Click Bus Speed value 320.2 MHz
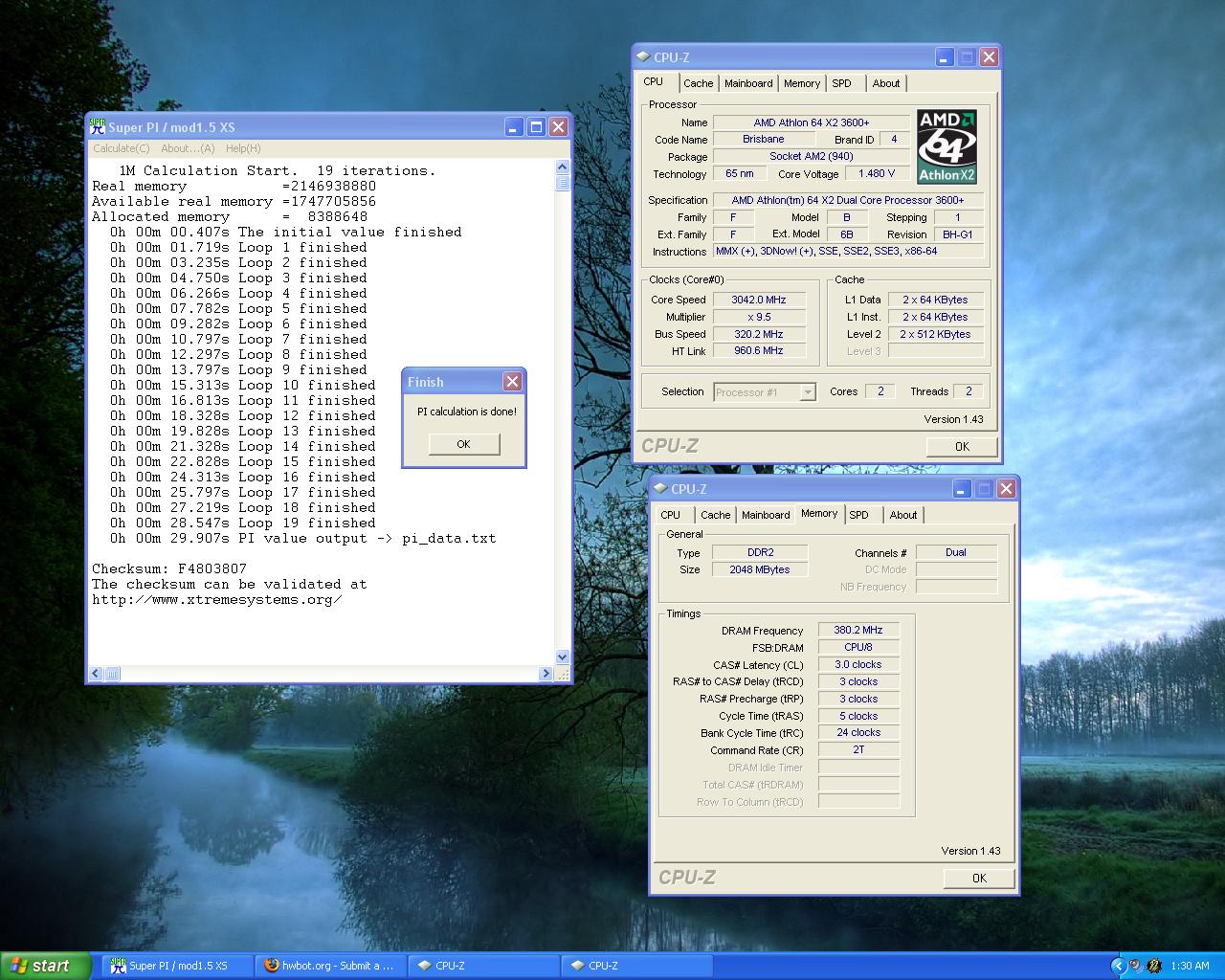Screen dimensions: 1225x980 [x=758, y=334]
